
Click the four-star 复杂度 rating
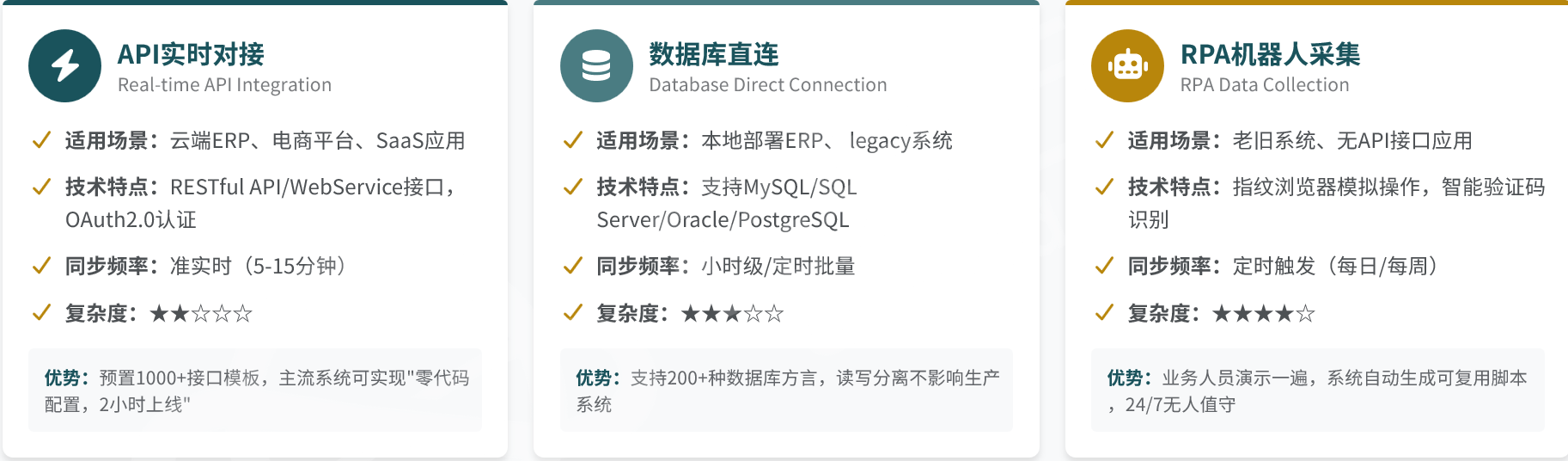click(x=1263, y=313)
